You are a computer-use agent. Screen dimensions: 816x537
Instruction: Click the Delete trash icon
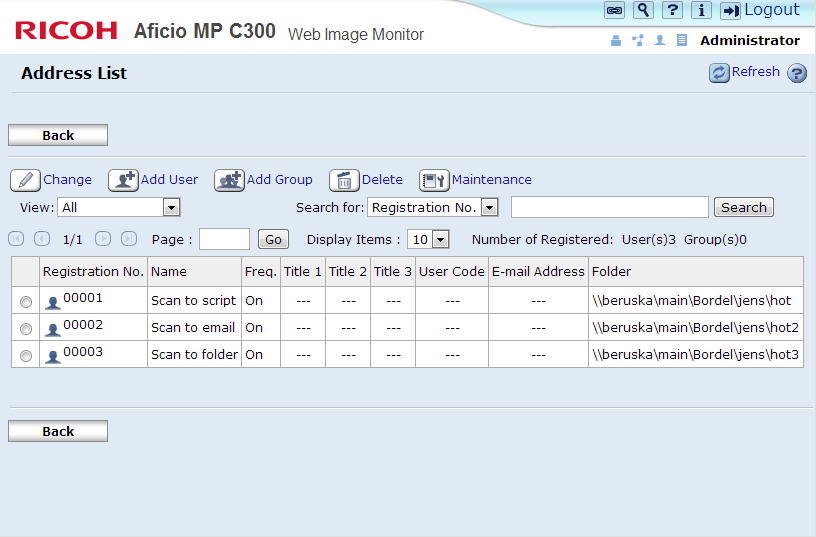coord(344,180)
